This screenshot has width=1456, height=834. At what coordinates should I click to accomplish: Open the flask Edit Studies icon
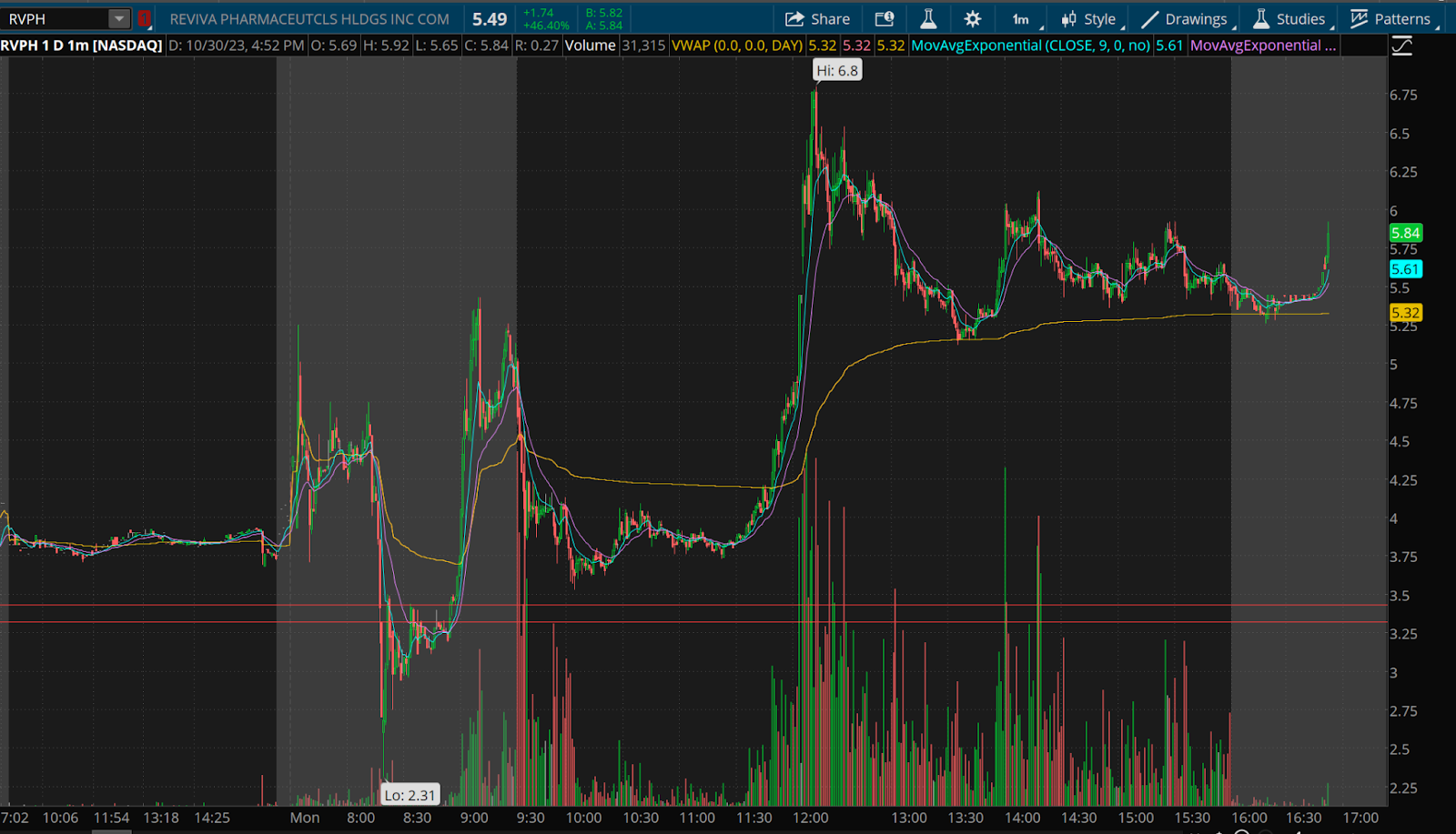(x=928, y=19)
